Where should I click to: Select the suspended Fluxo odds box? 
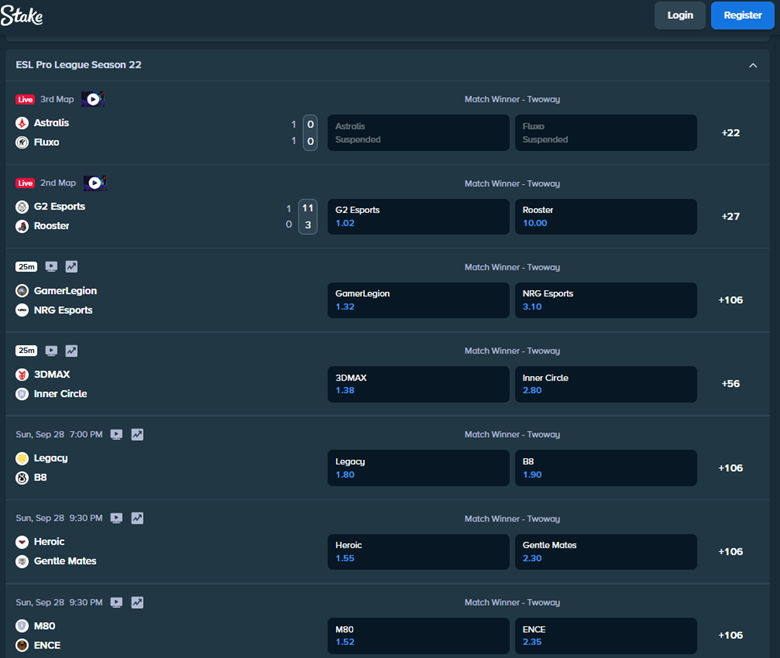pos(606,133)
